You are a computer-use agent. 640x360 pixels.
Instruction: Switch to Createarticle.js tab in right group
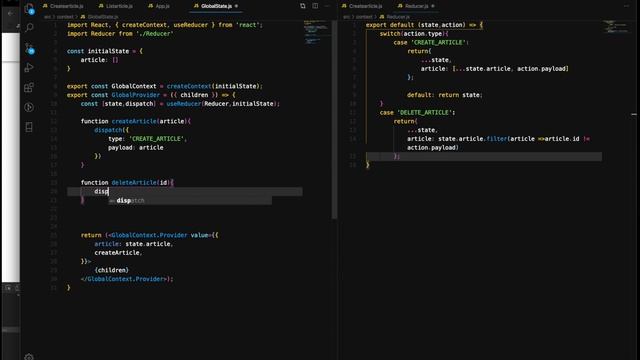tap(362, 6)
